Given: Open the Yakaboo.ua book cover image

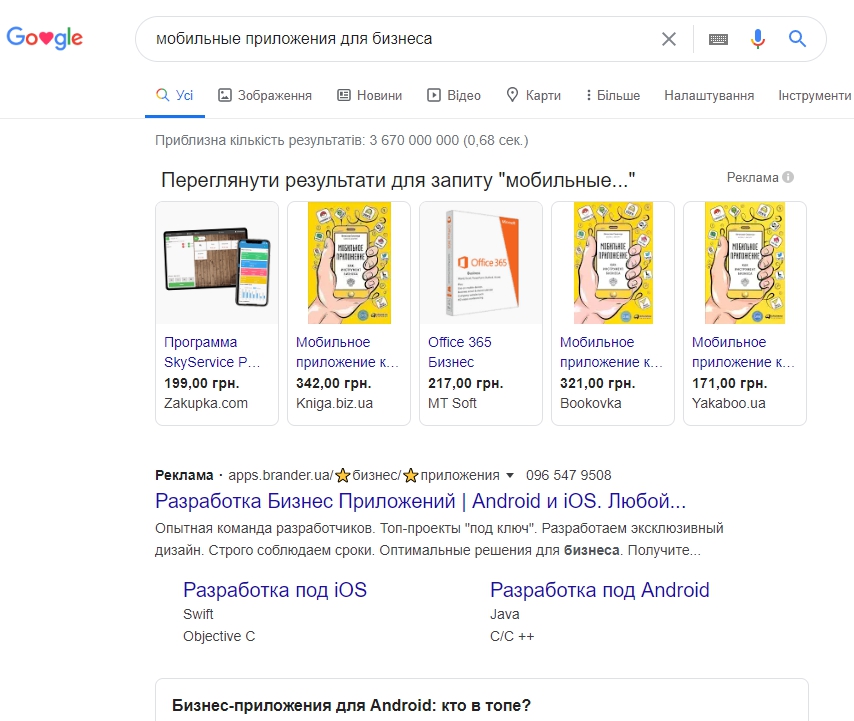Looking at the screenshot, I should [x=745, y=263].
